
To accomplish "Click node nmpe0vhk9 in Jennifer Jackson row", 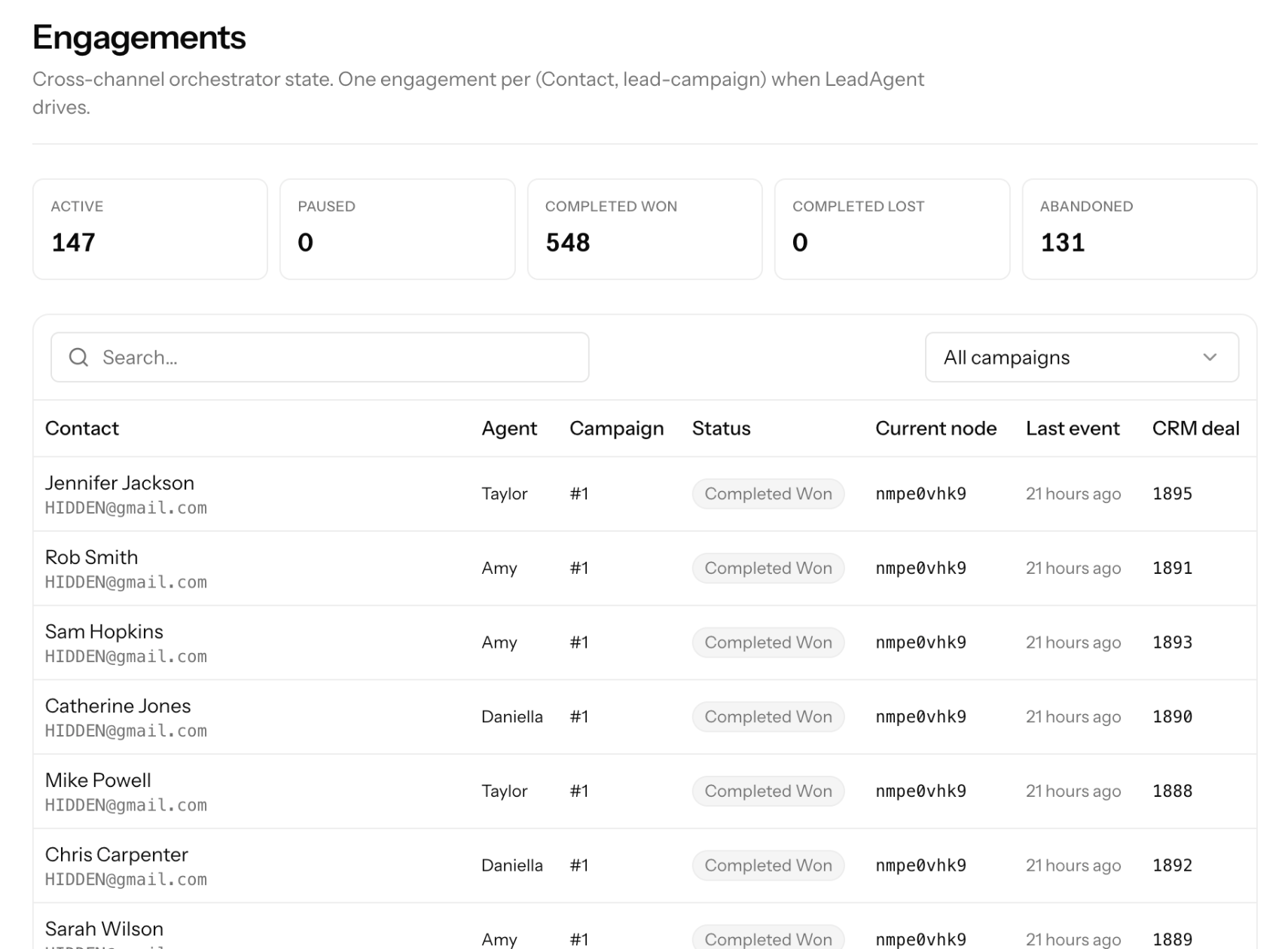I will tap(920, 494).
